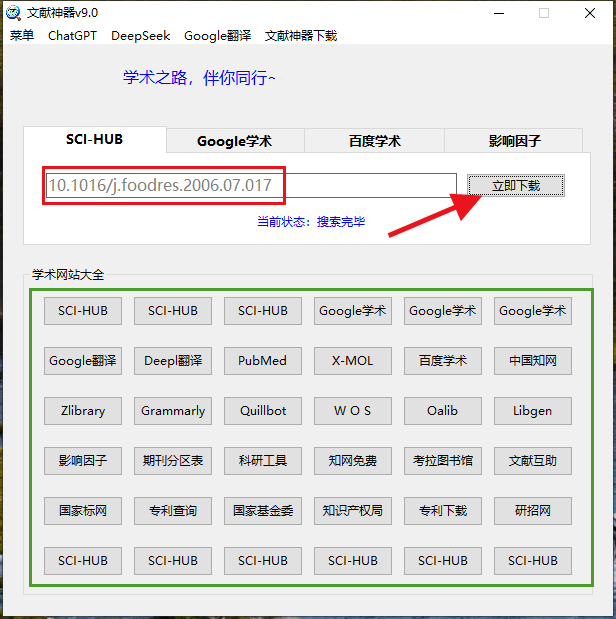Open the 国家基金委 button
Viewport: 616px width, 619px height.
pos(263,511)
